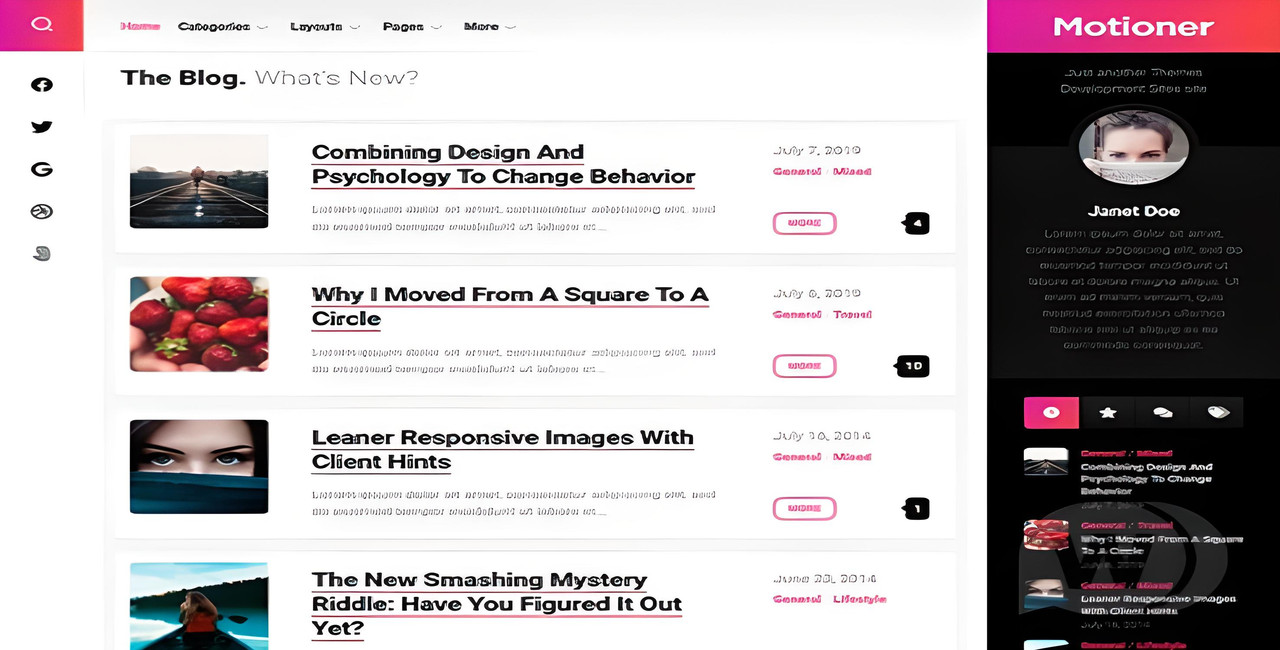This screenshot has width=1280, height=650.
Task: Click the last social icon below Dribbble
Action: pos(41,253)
